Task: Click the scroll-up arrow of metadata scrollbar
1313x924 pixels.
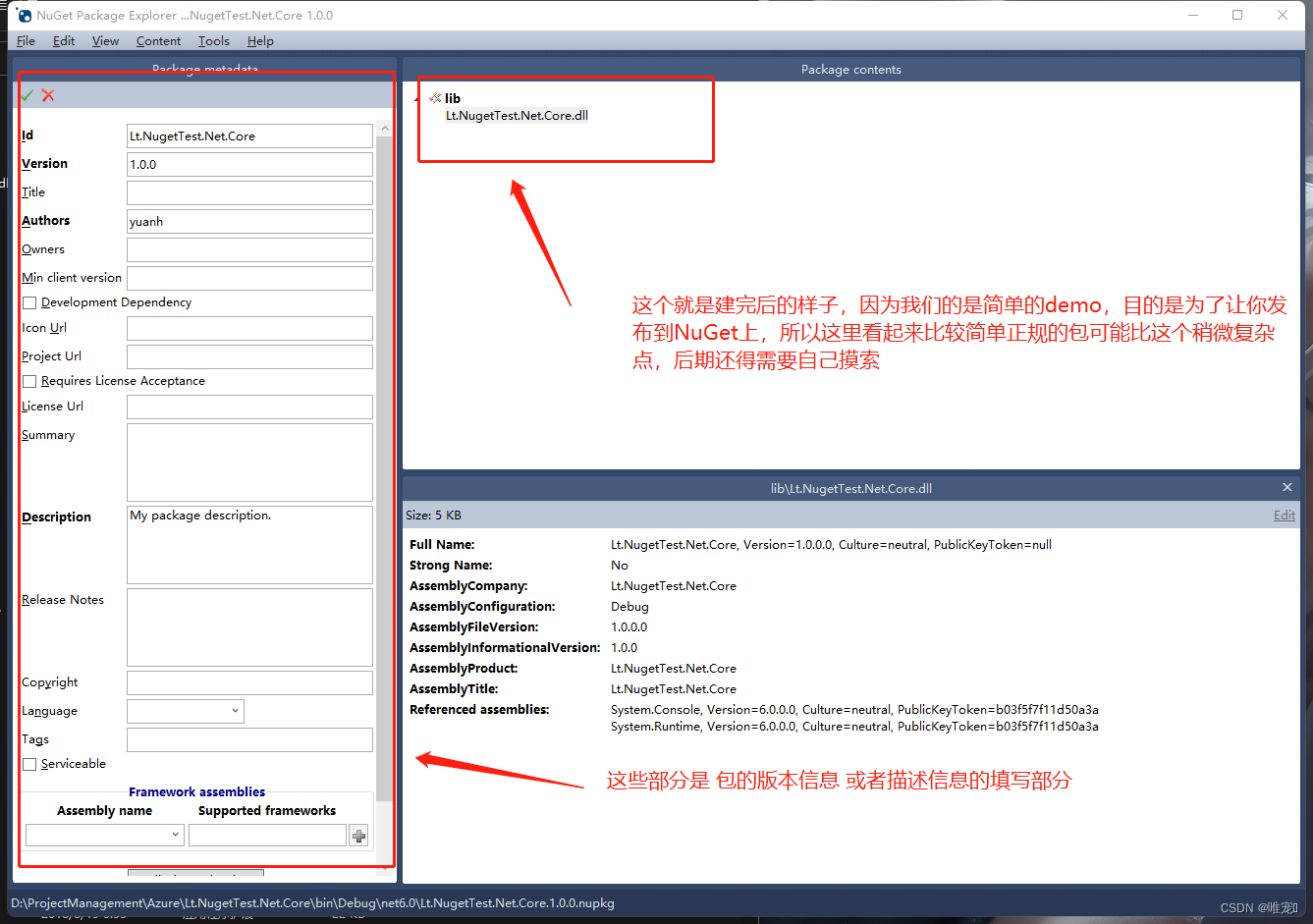Action: click(384, 129)
